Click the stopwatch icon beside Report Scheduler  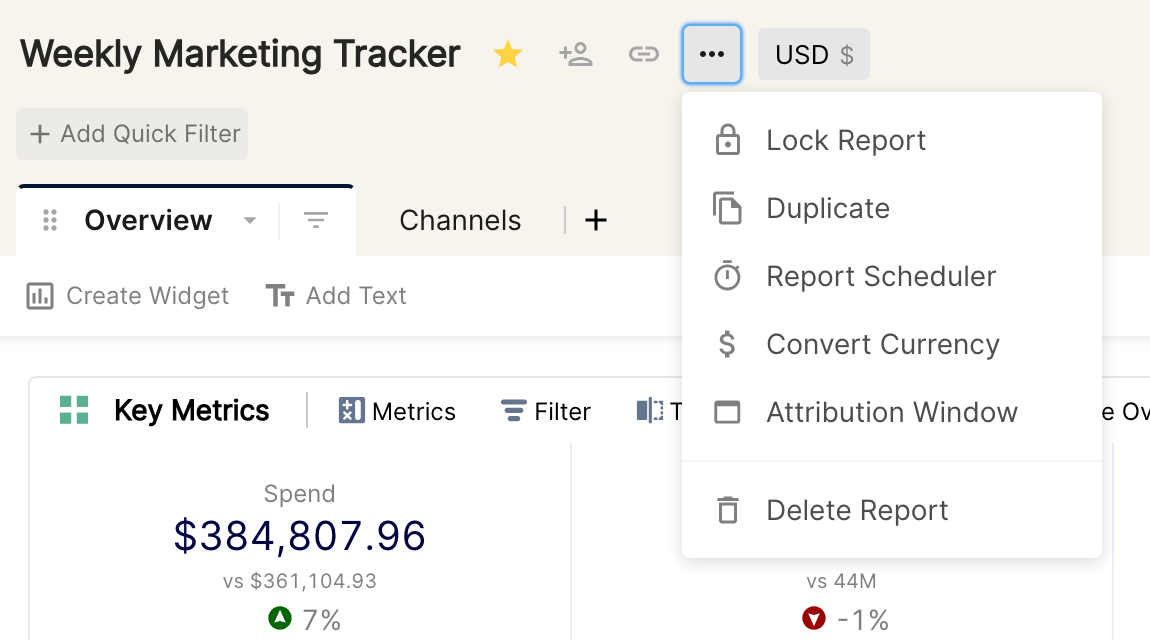point(728,276)
